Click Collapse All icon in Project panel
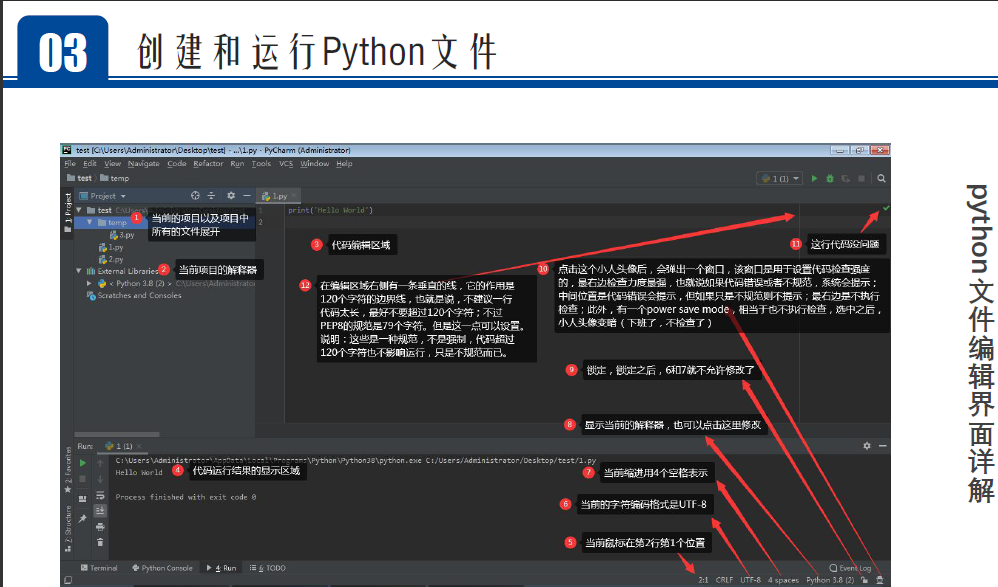The image size is (998, 587). click(x=211, y=196)
